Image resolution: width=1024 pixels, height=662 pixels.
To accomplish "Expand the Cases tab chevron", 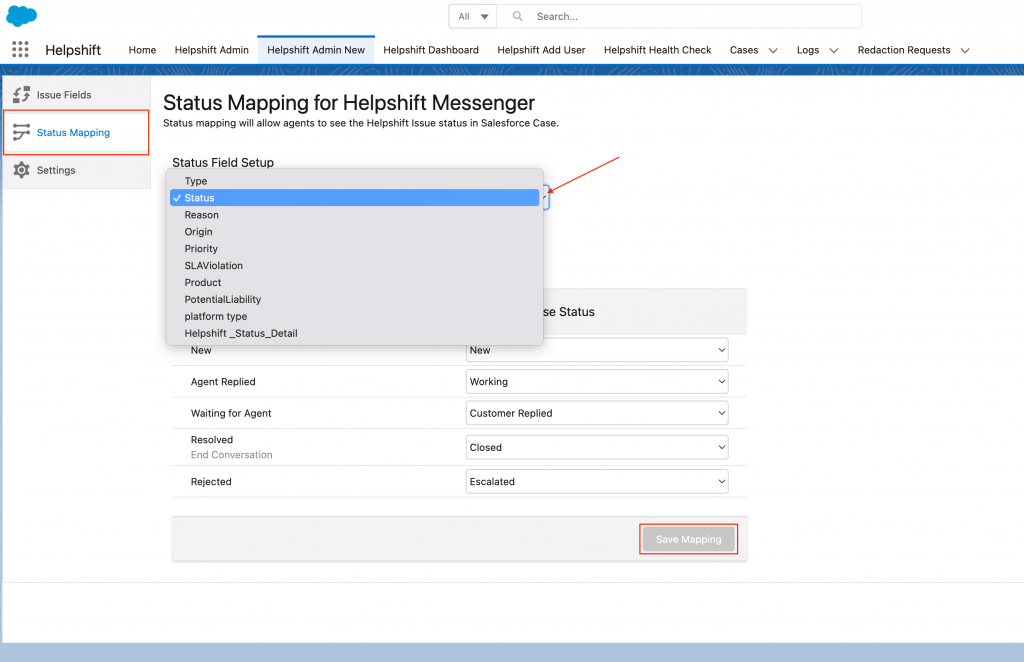I will pyautogui.click(x=773, y=50).
